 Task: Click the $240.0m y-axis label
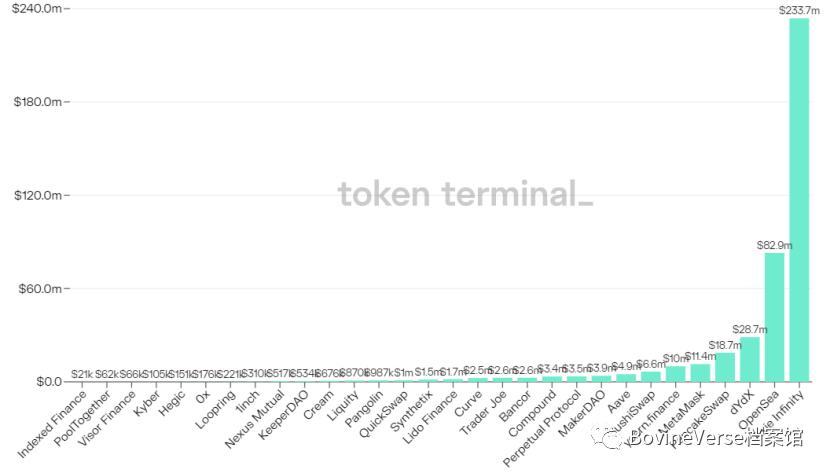33,9
